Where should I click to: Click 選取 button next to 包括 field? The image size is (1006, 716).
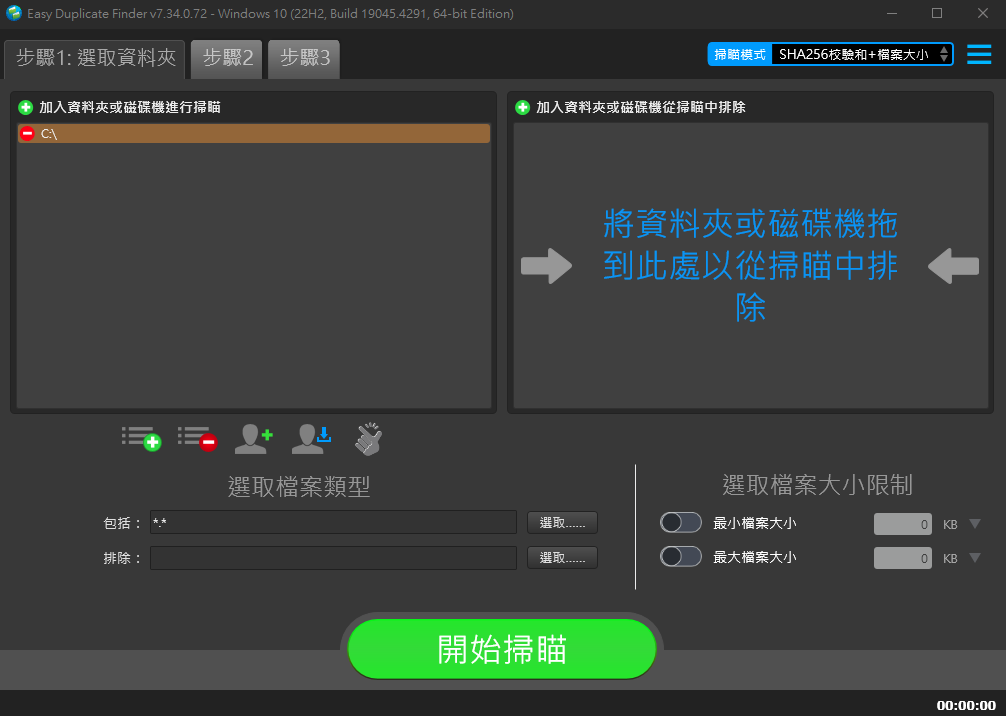(562, 523)
